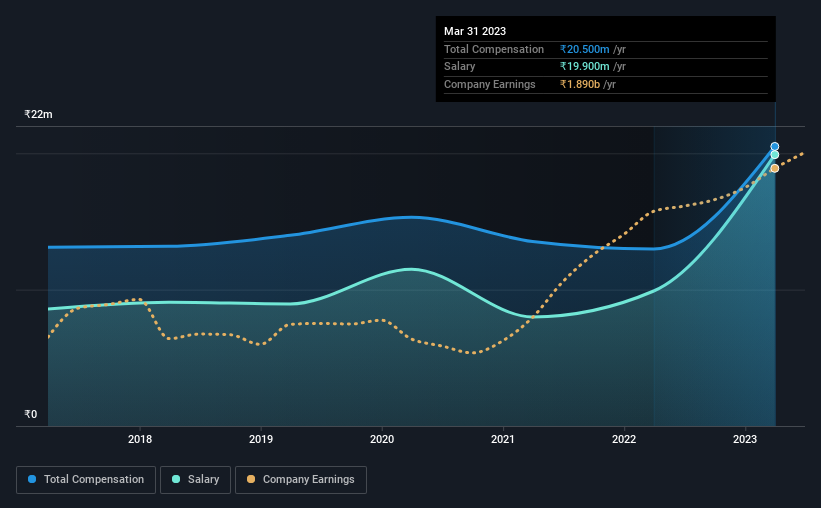Click the teal Salary data point marker
Viewport: 821px width, 508px height.
click(x=774, y=155)
